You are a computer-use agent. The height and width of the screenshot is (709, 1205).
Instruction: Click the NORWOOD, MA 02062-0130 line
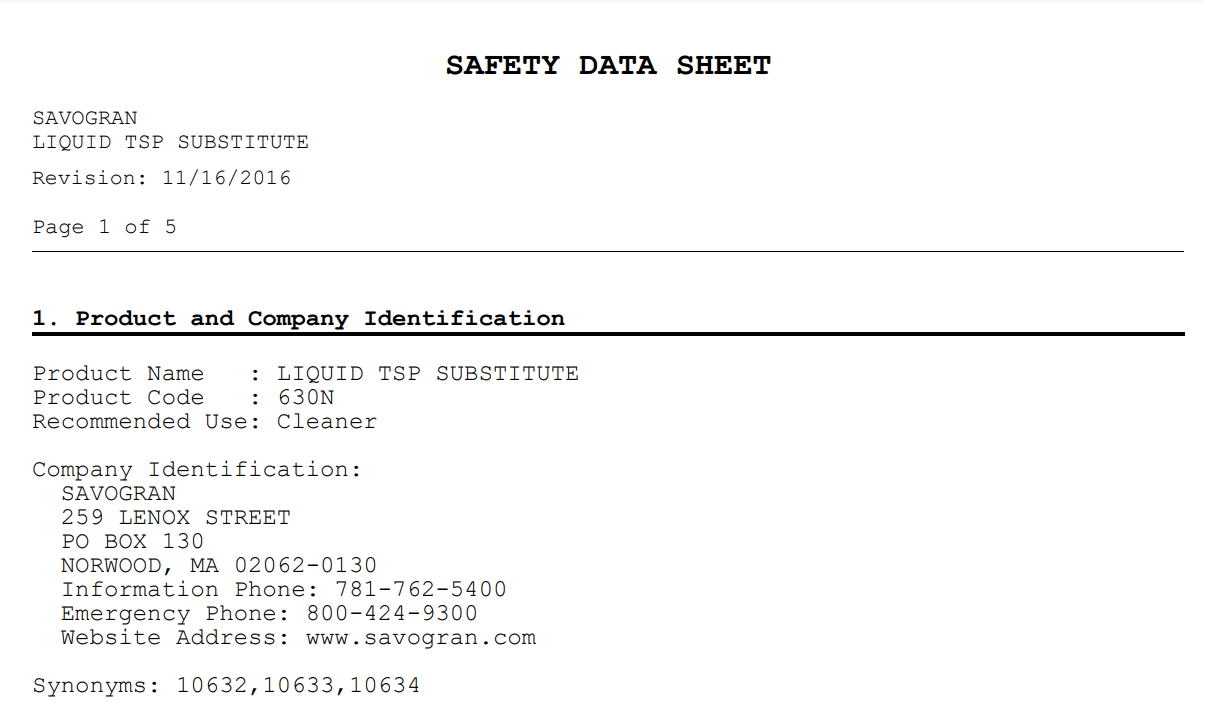[219, 566]
